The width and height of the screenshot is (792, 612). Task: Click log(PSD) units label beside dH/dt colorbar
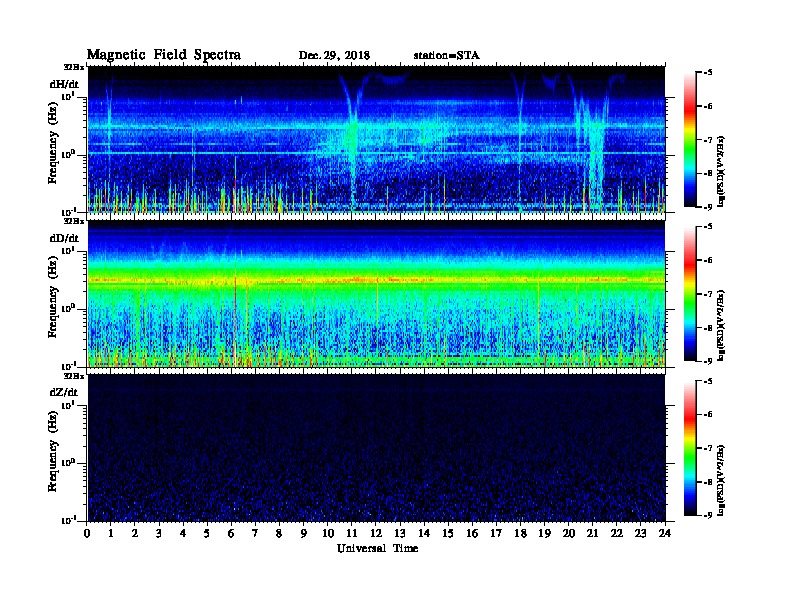(x=721, y=171)
